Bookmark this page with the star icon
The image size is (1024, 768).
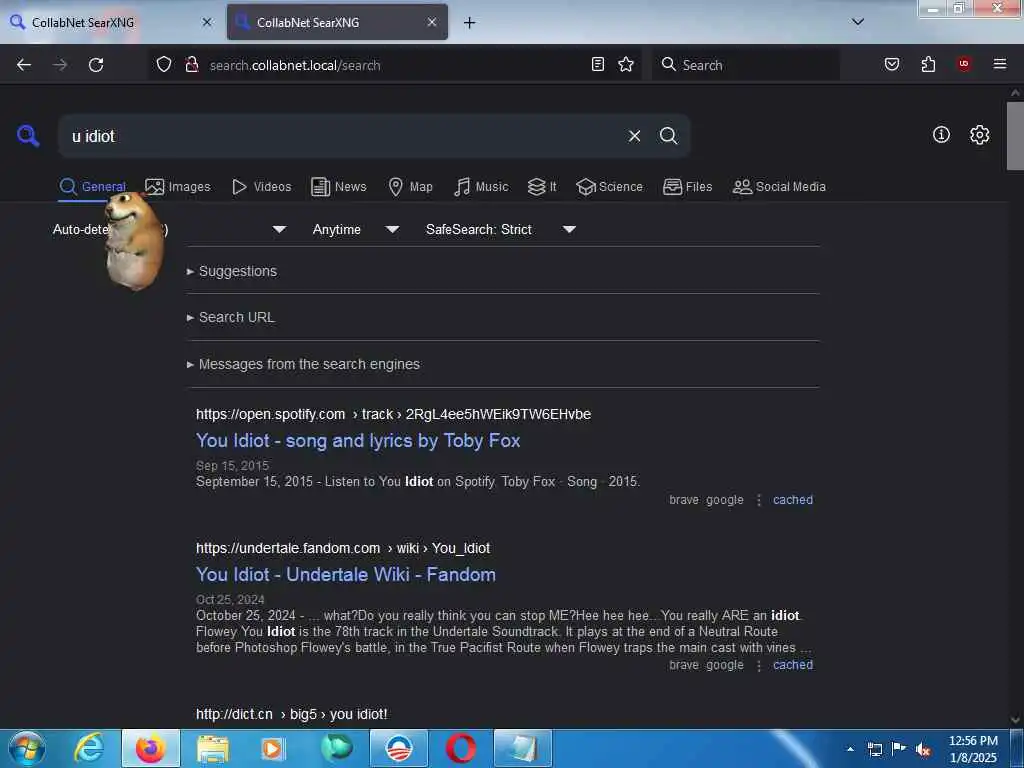click(626, 64)
